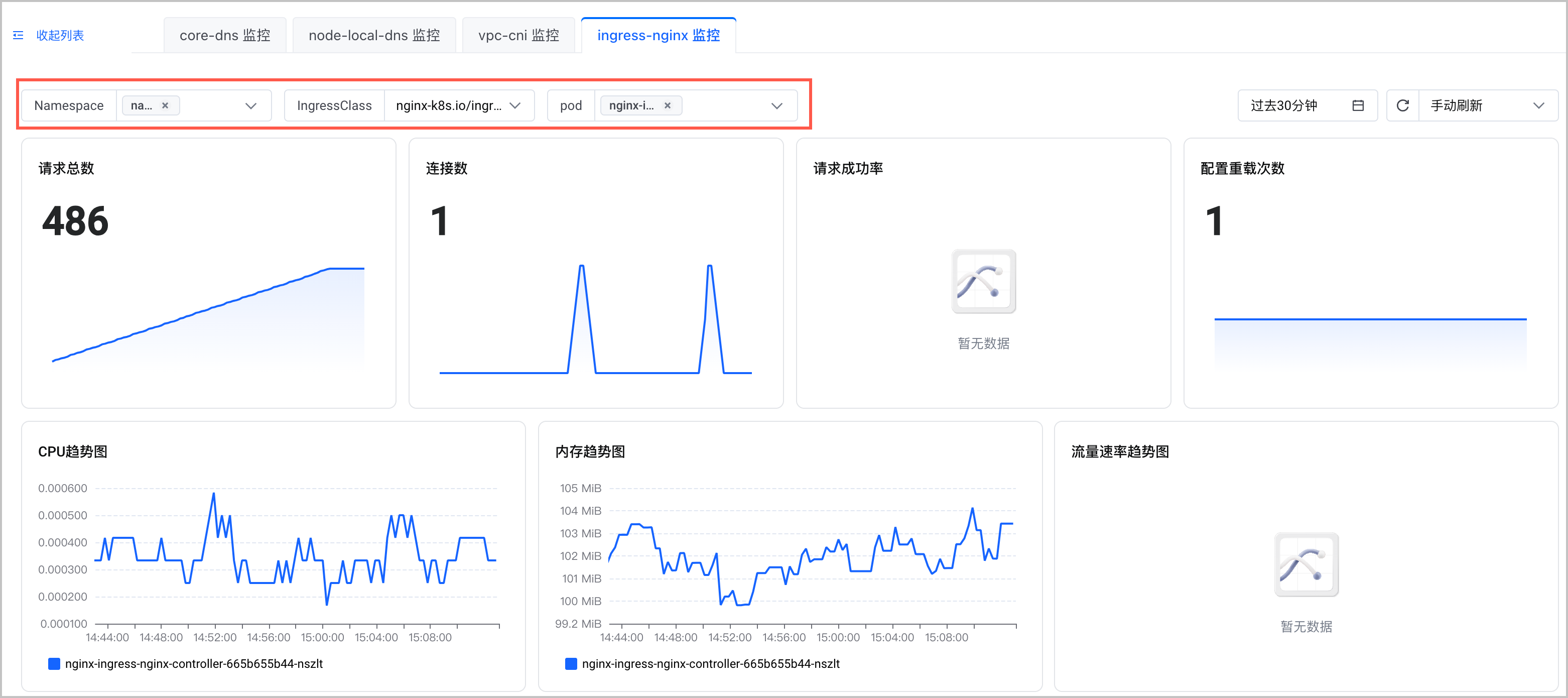Image resolution: width=1568 pixels, height=698 pixels.
Task: Open the vpc-cni 监控 tab
Action: click(x=518, y=35)
